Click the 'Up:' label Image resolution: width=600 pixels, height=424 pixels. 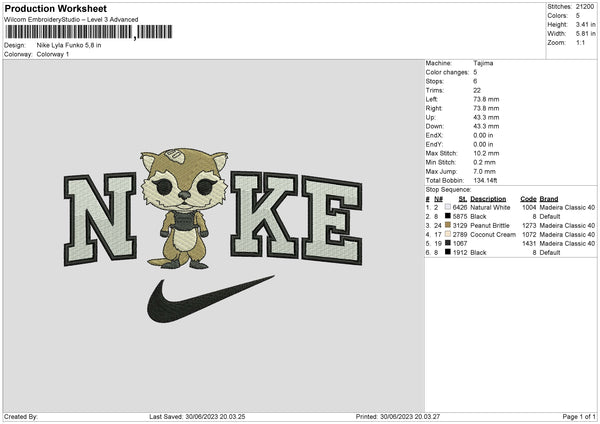[x=430, y=117]
